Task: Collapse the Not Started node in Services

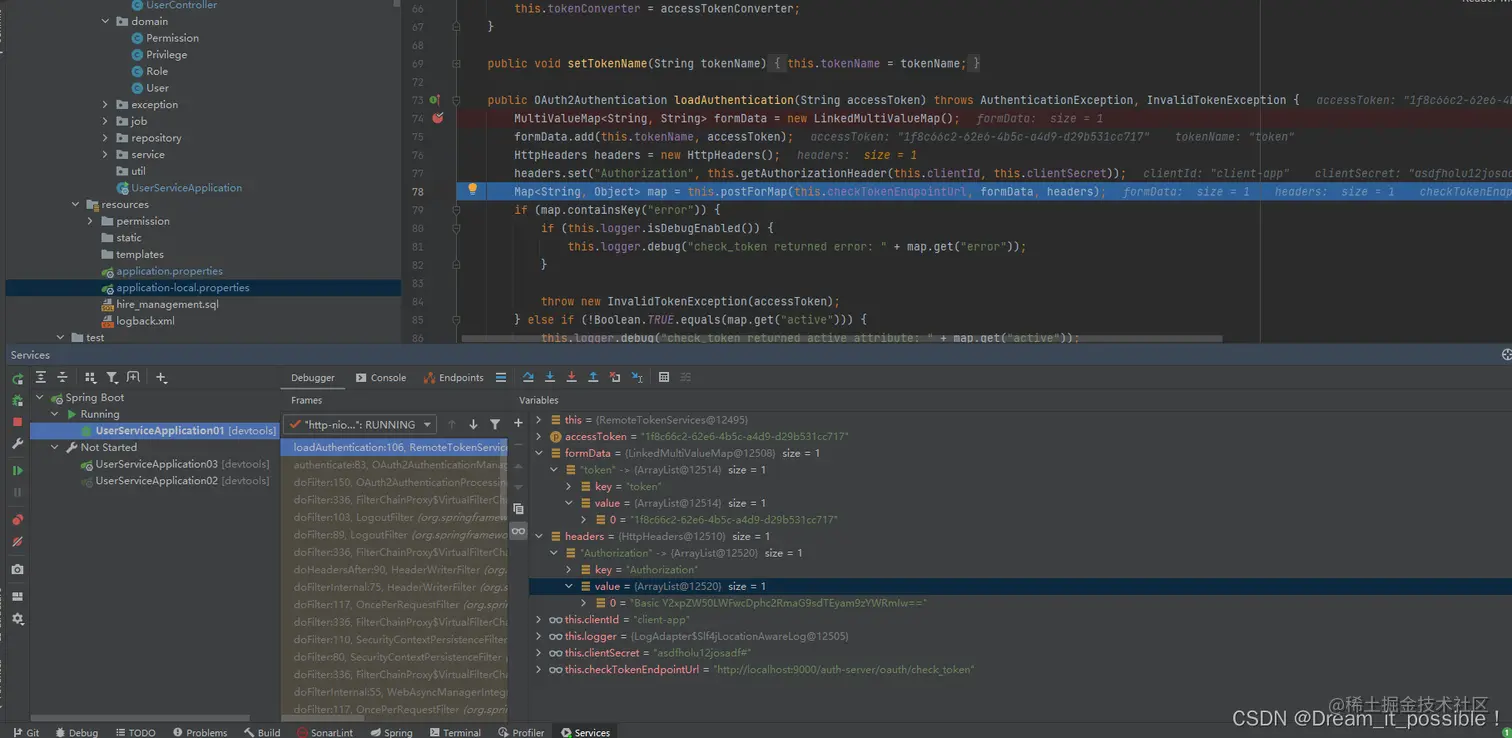Action: (x=56, y=447)
